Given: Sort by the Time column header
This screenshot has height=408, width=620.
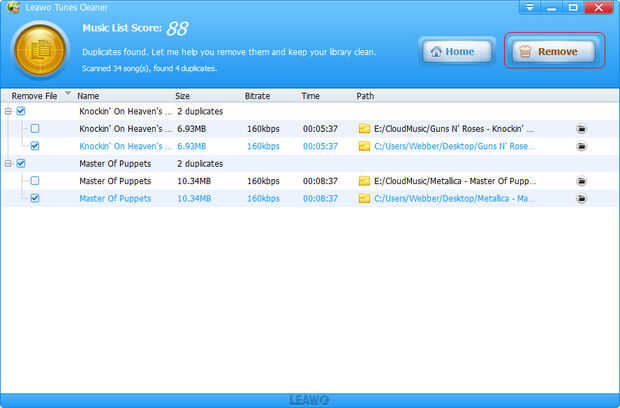Looking at the screenshot, I should (310, 96).
